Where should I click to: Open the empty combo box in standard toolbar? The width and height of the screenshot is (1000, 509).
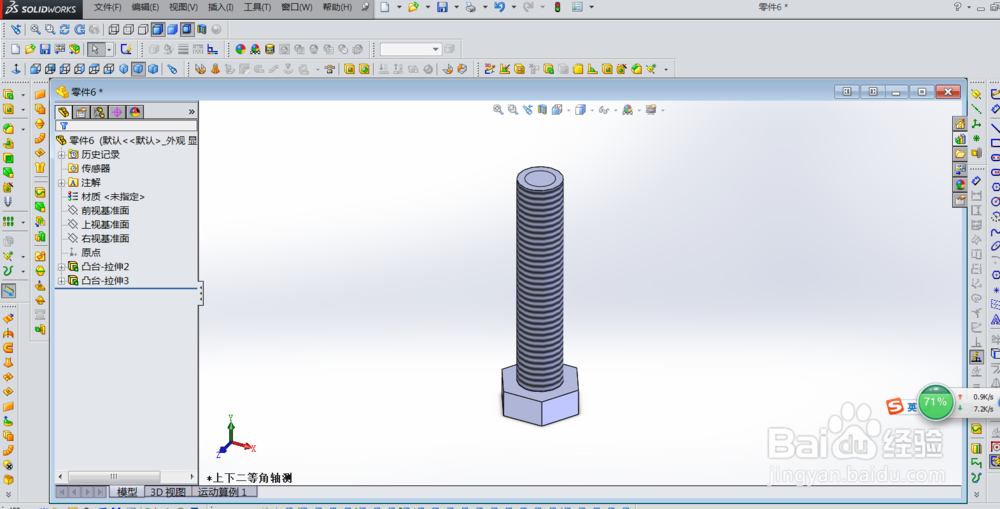411,49
